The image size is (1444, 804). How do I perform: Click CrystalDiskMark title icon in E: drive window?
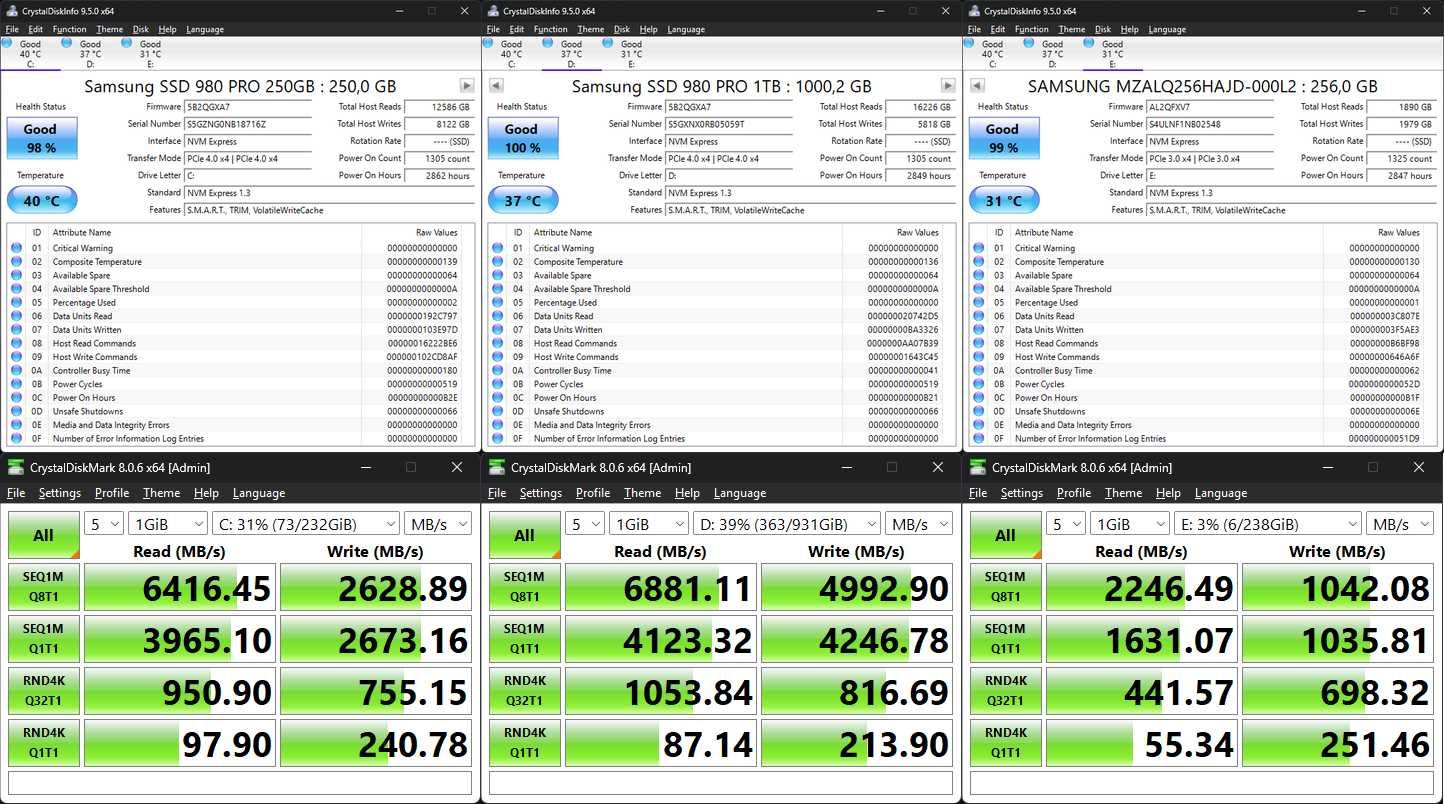click(977, 467)
